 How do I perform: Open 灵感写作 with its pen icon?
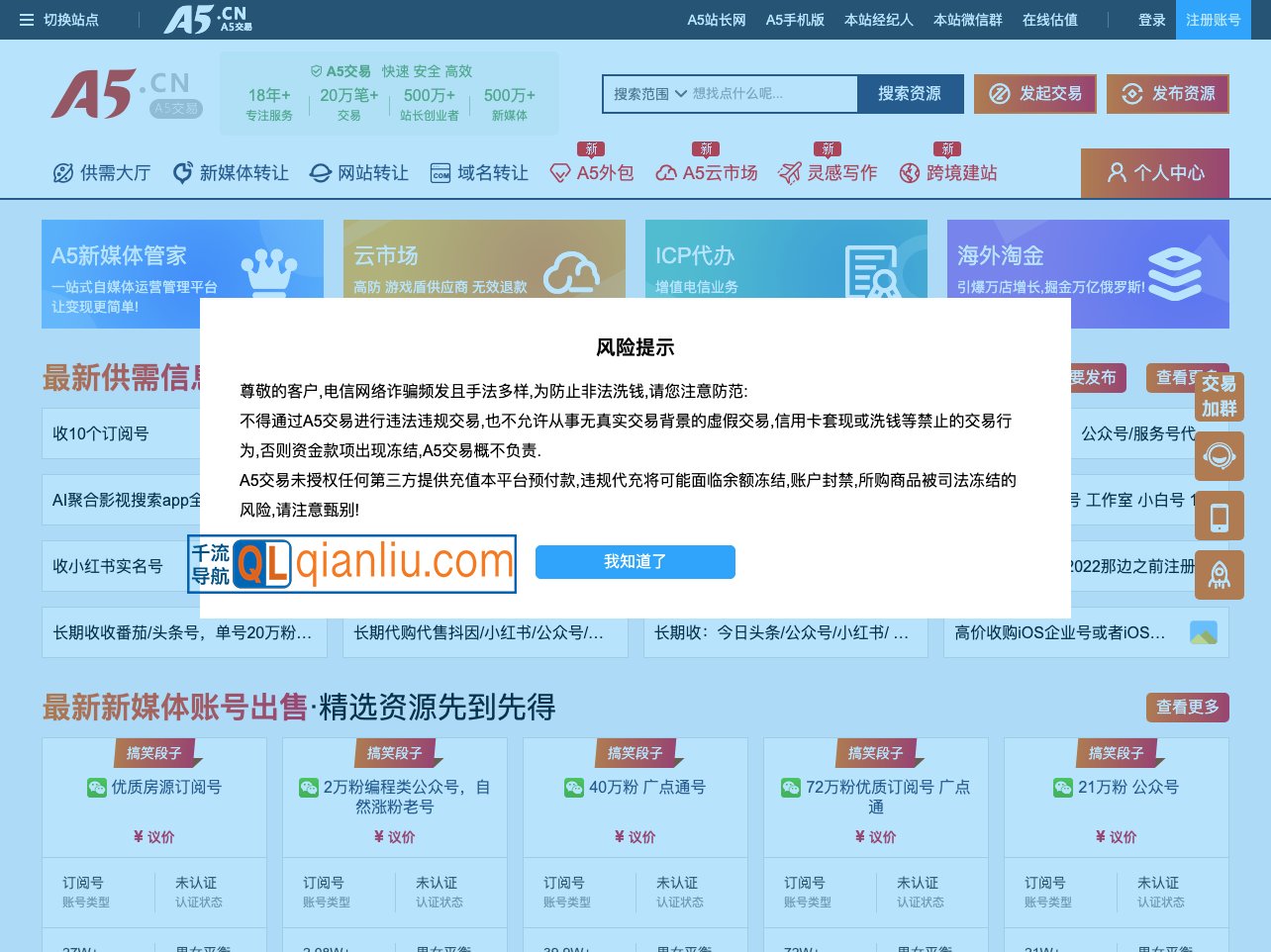788,172
